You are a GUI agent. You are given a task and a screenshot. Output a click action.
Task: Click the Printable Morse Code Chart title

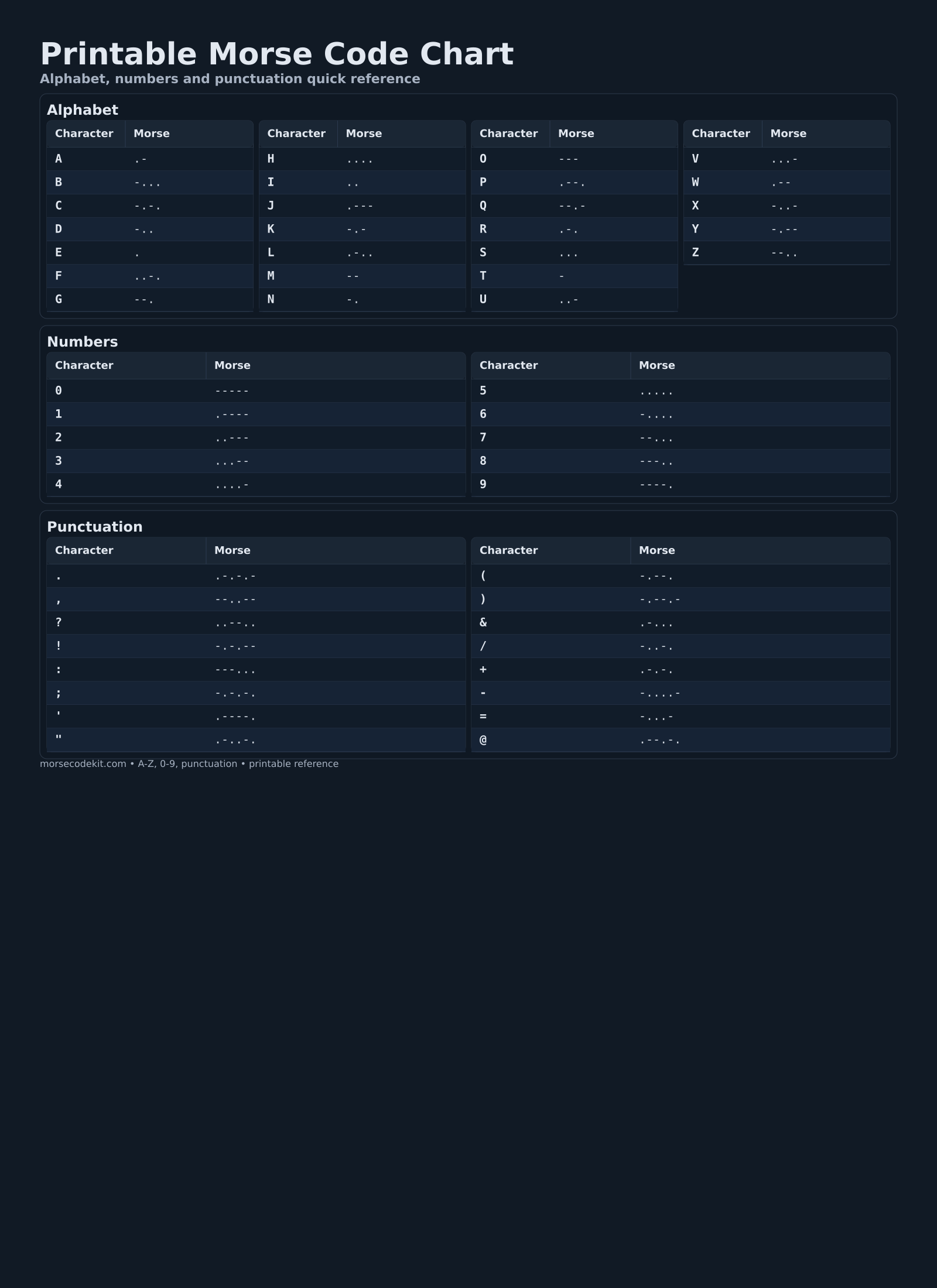(276, 54)
